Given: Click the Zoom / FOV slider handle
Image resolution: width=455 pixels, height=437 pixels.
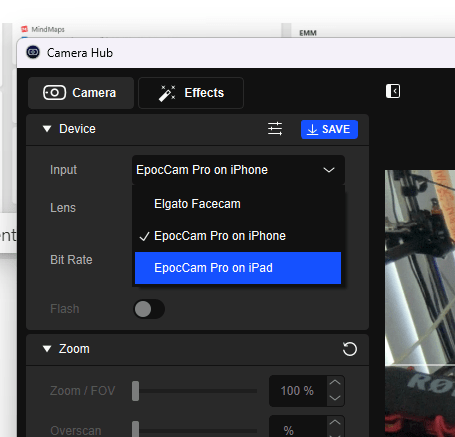Looking at the screenshot, I should pyautogui.click(x=135, y=391).
